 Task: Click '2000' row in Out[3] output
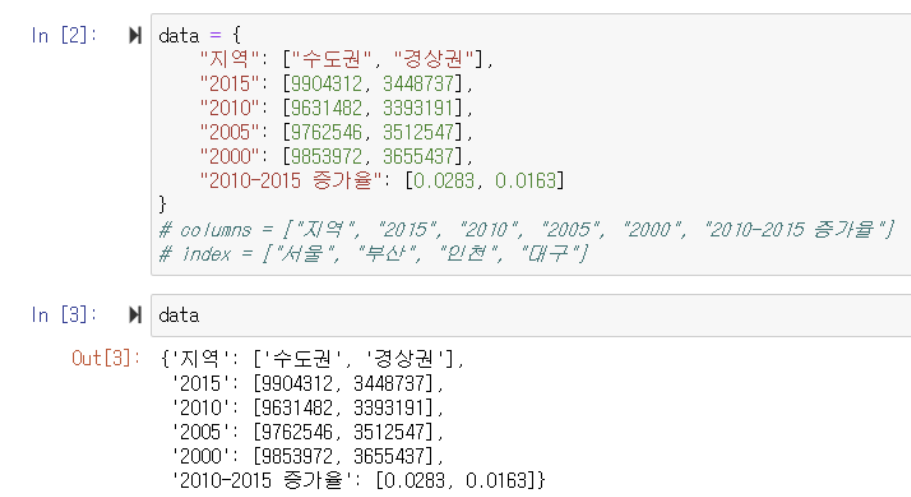(x=308, y=456)
